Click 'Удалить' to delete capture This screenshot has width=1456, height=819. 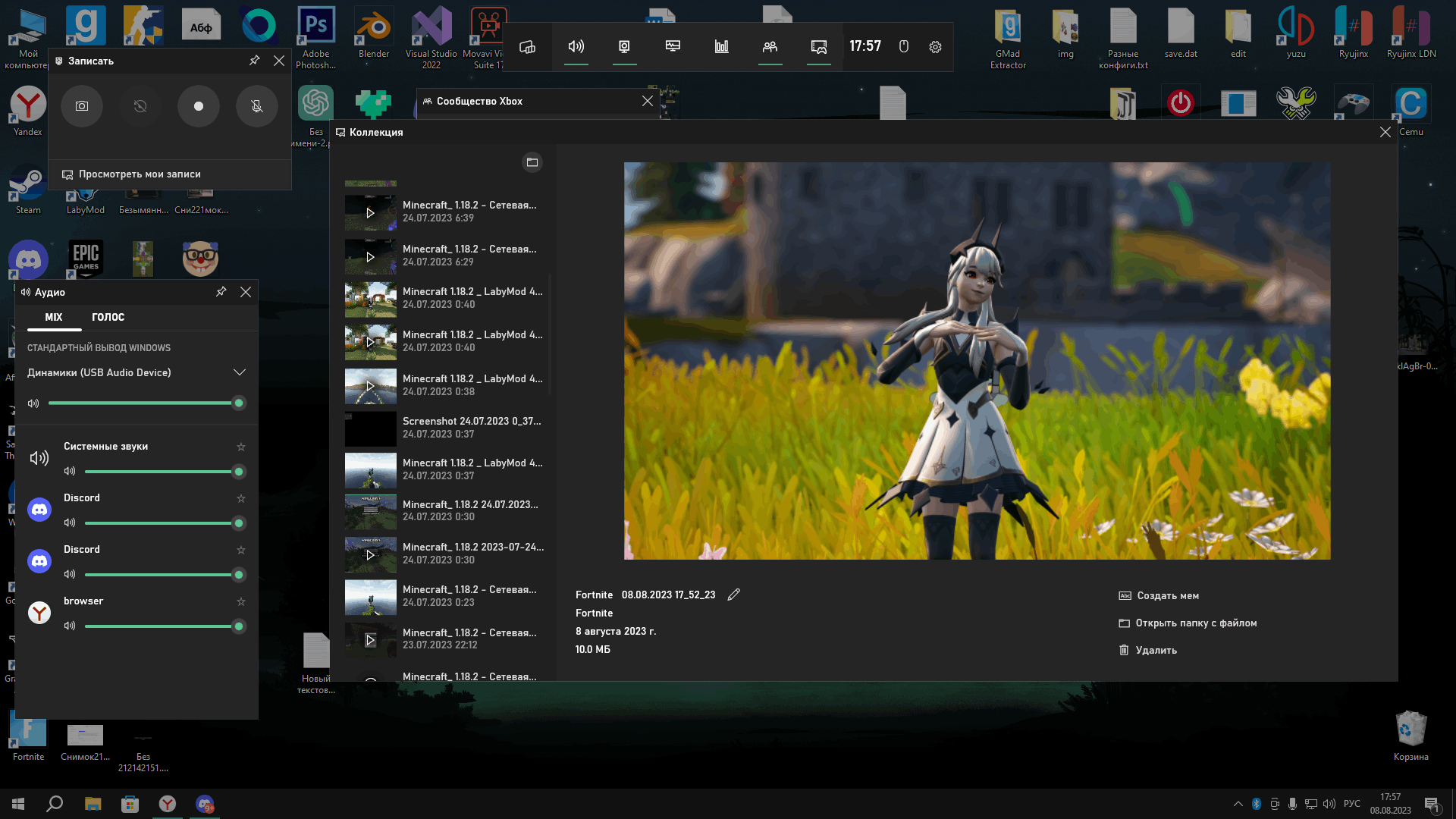point(1148,651)
